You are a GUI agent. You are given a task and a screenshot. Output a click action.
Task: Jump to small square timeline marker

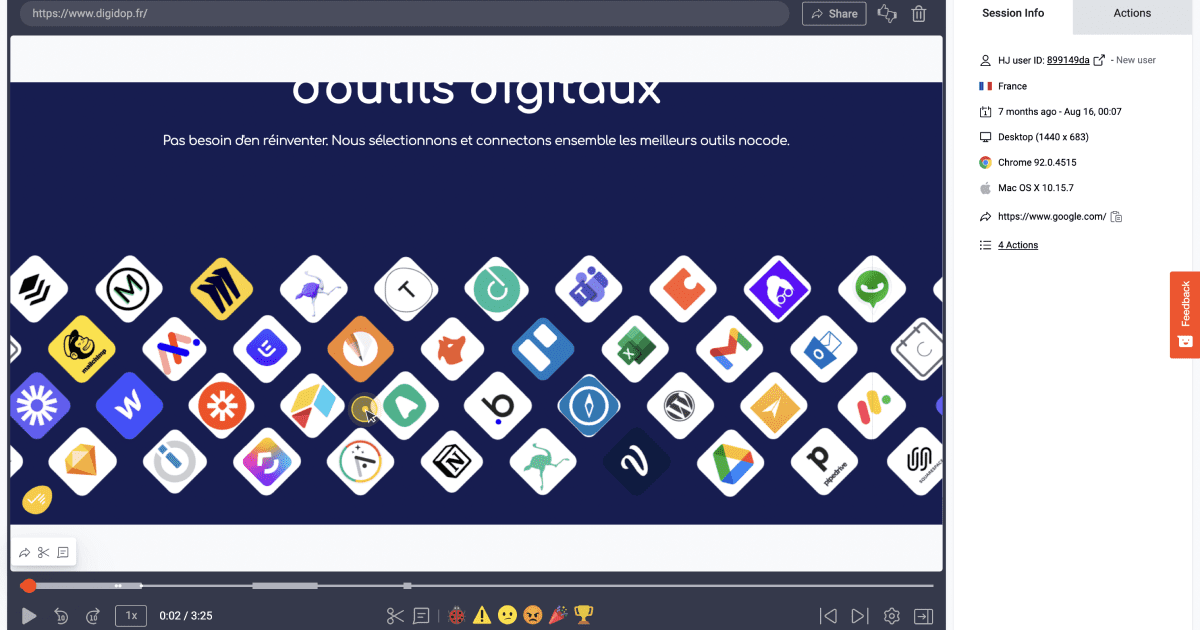[407, 585]
